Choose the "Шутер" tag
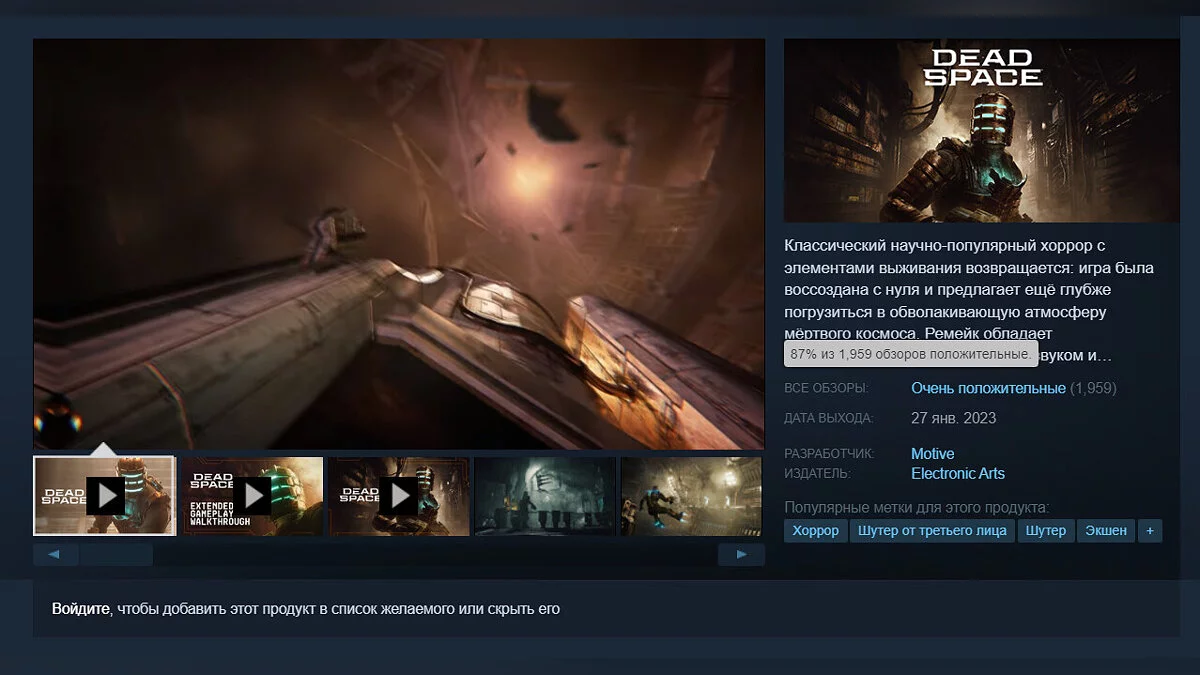This screenshot has height=675, width=1200. (x=1045, y=530)
